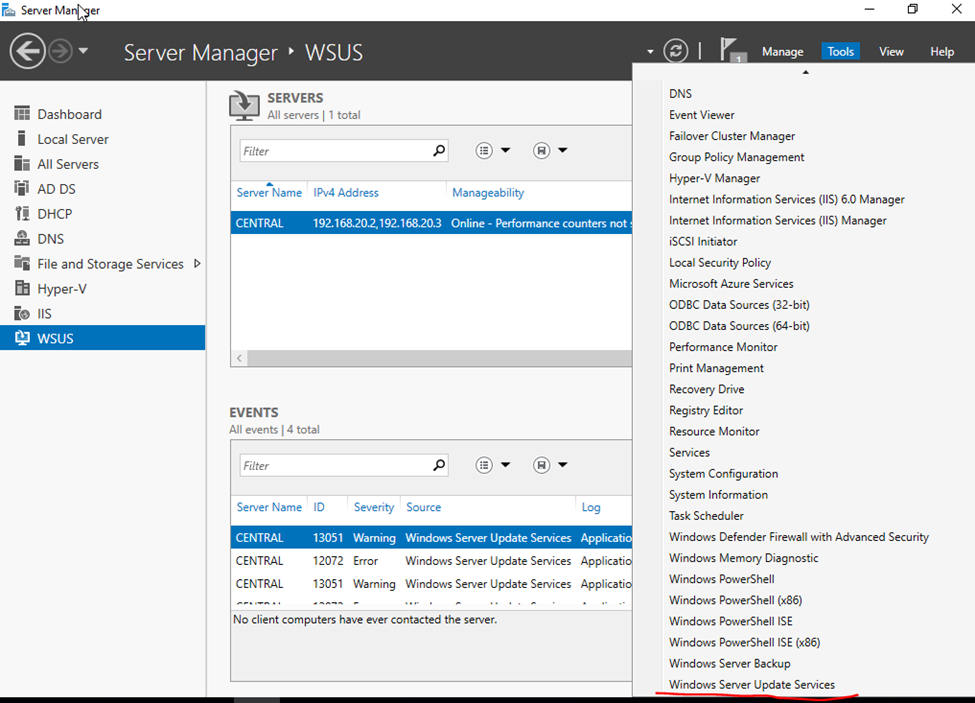This screenshot has width=975, height=703.
Task: Select the Dashboard icon in sidebar
Action: [x=21, y=114]
